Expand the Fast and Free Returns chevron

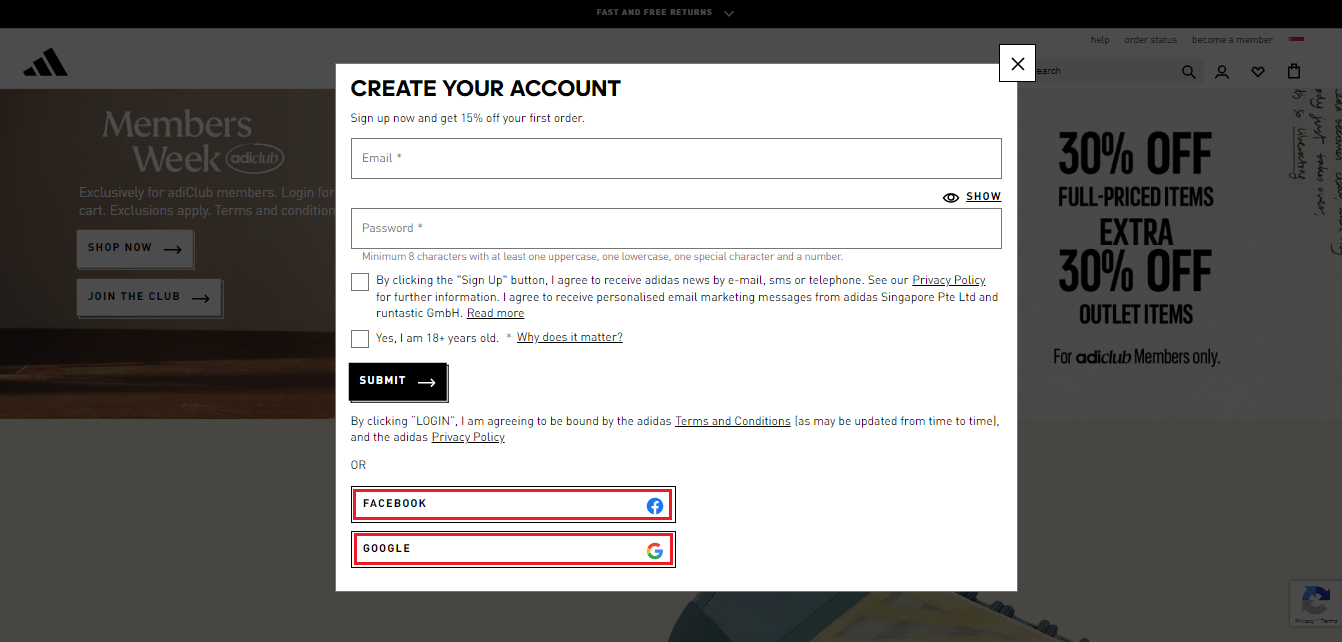point(729,13)
